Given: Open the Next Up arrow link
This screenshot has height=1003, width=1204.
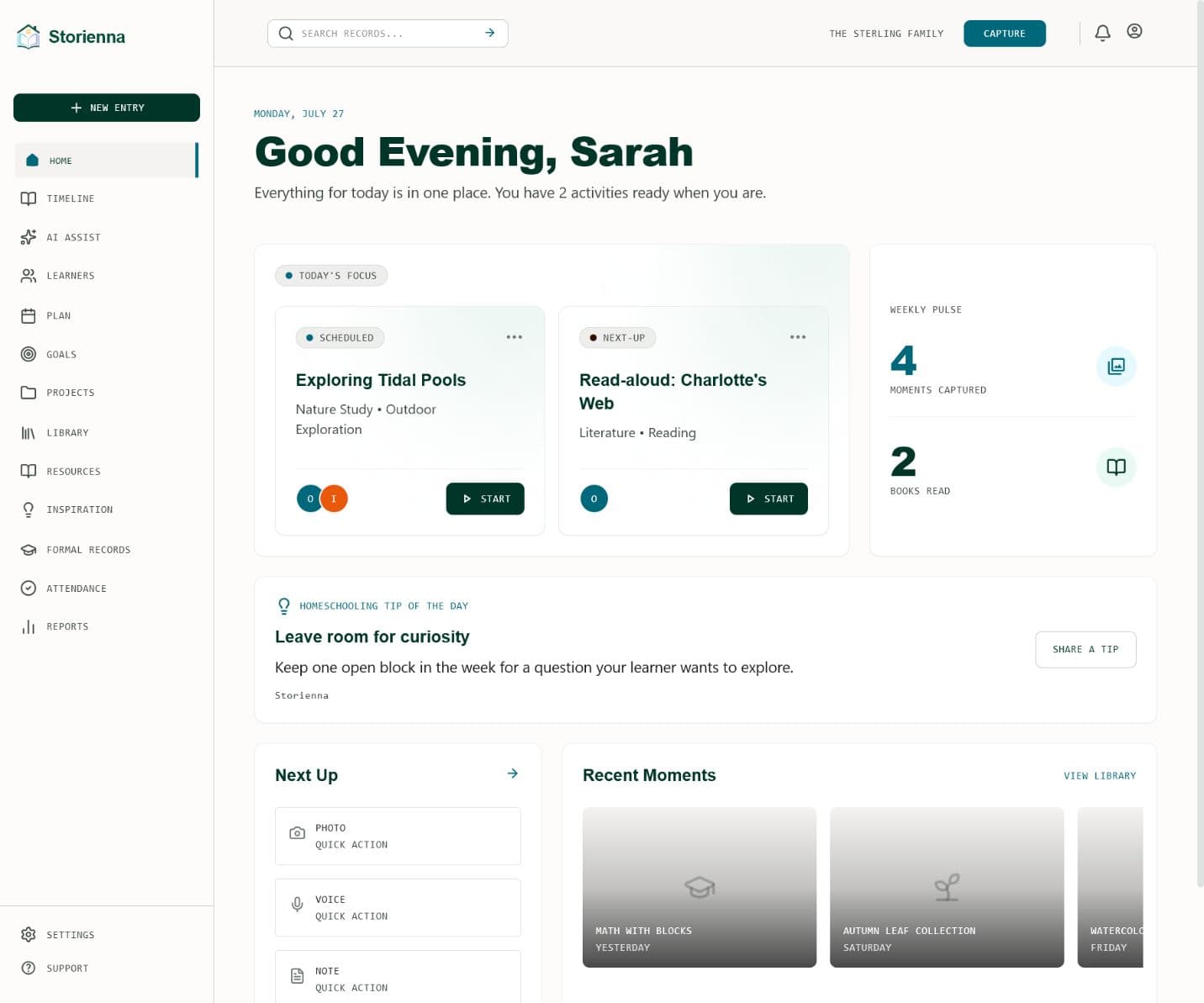Looking at the screenshot, I should tap(512, 773).
